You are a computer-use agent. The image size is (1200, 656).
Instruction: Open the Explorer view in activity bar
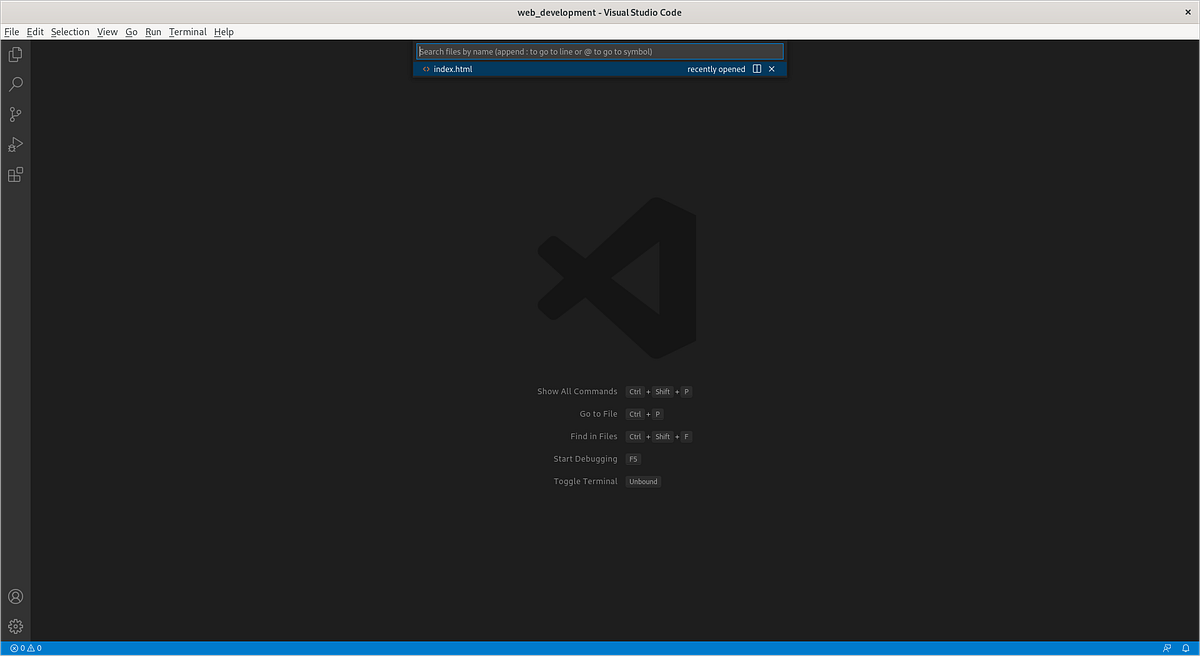15,54
